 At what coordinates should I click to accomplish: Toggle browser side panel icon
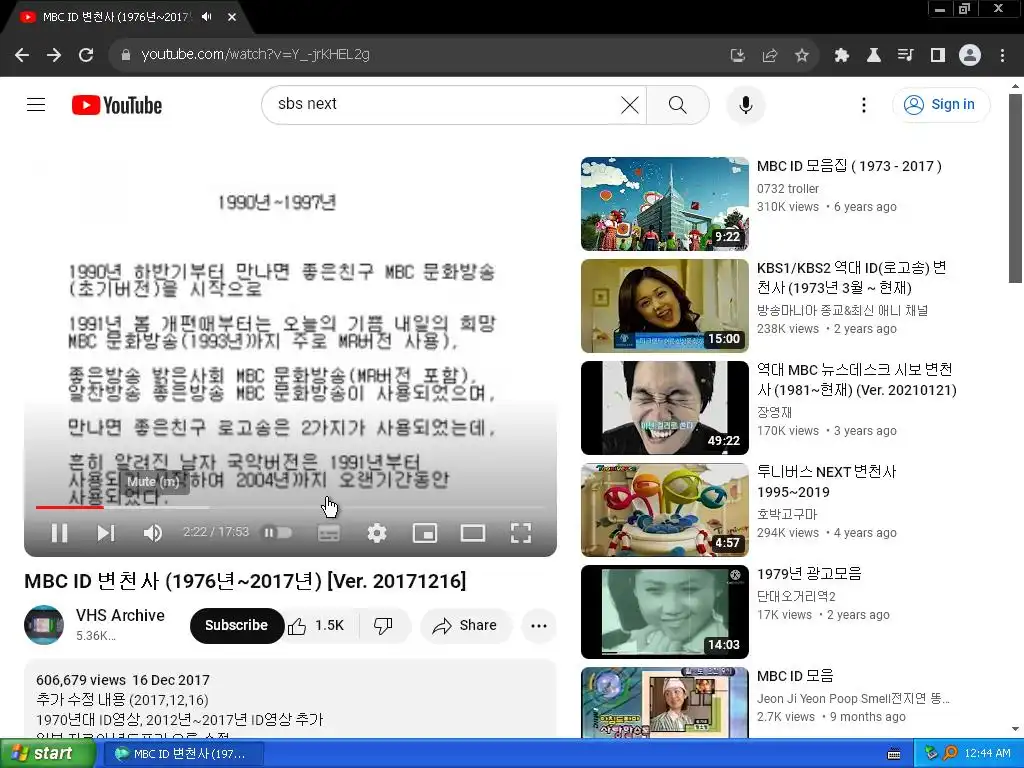coord(938,56)
